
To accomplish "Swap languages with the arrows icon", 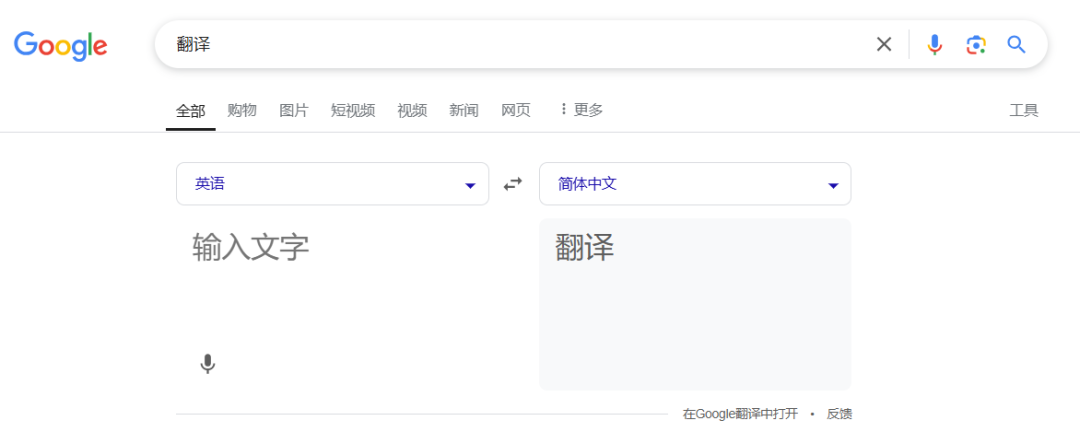I will (513, 184).
